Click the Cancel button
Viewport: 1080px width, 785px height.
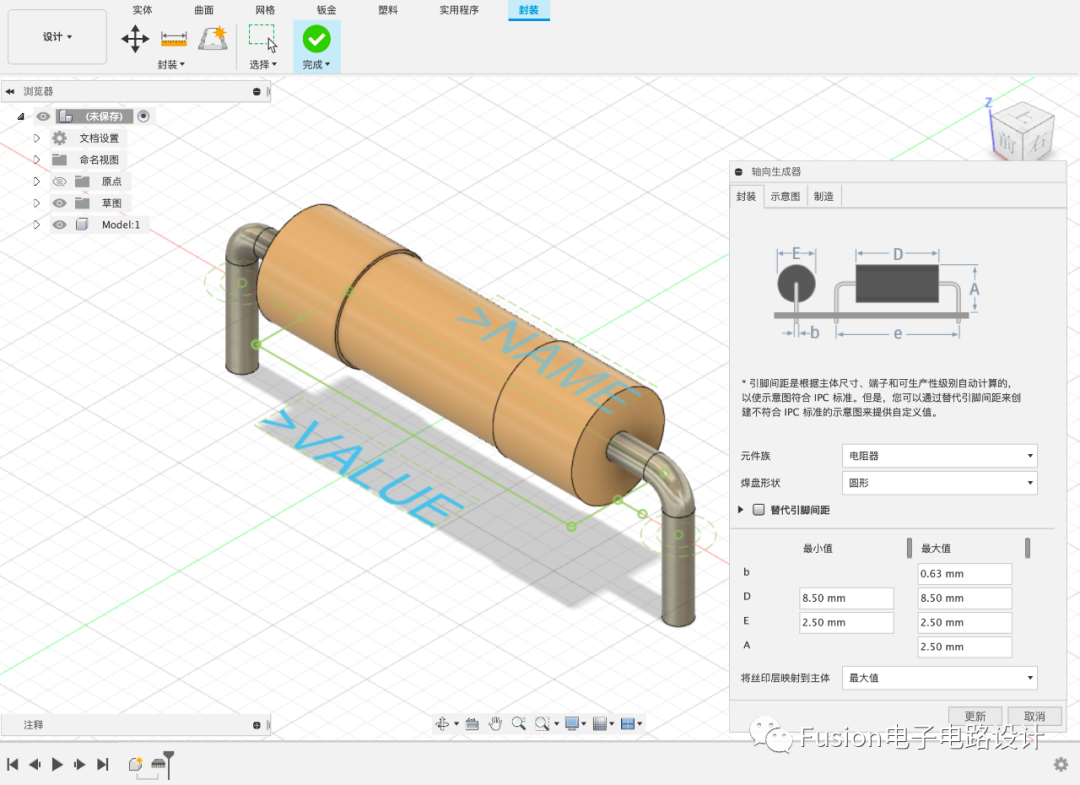pos(1034,716)
